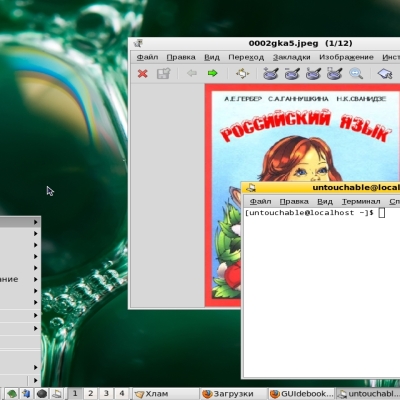Click in the terminal at the command prompt

click(x=382, y=213)
